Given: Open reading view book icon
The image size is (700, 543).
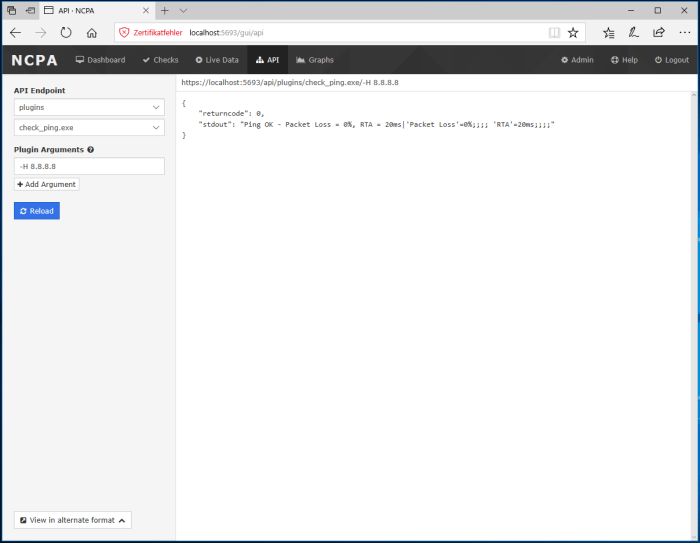Looking at the screenshot, I should coord(554,33).
